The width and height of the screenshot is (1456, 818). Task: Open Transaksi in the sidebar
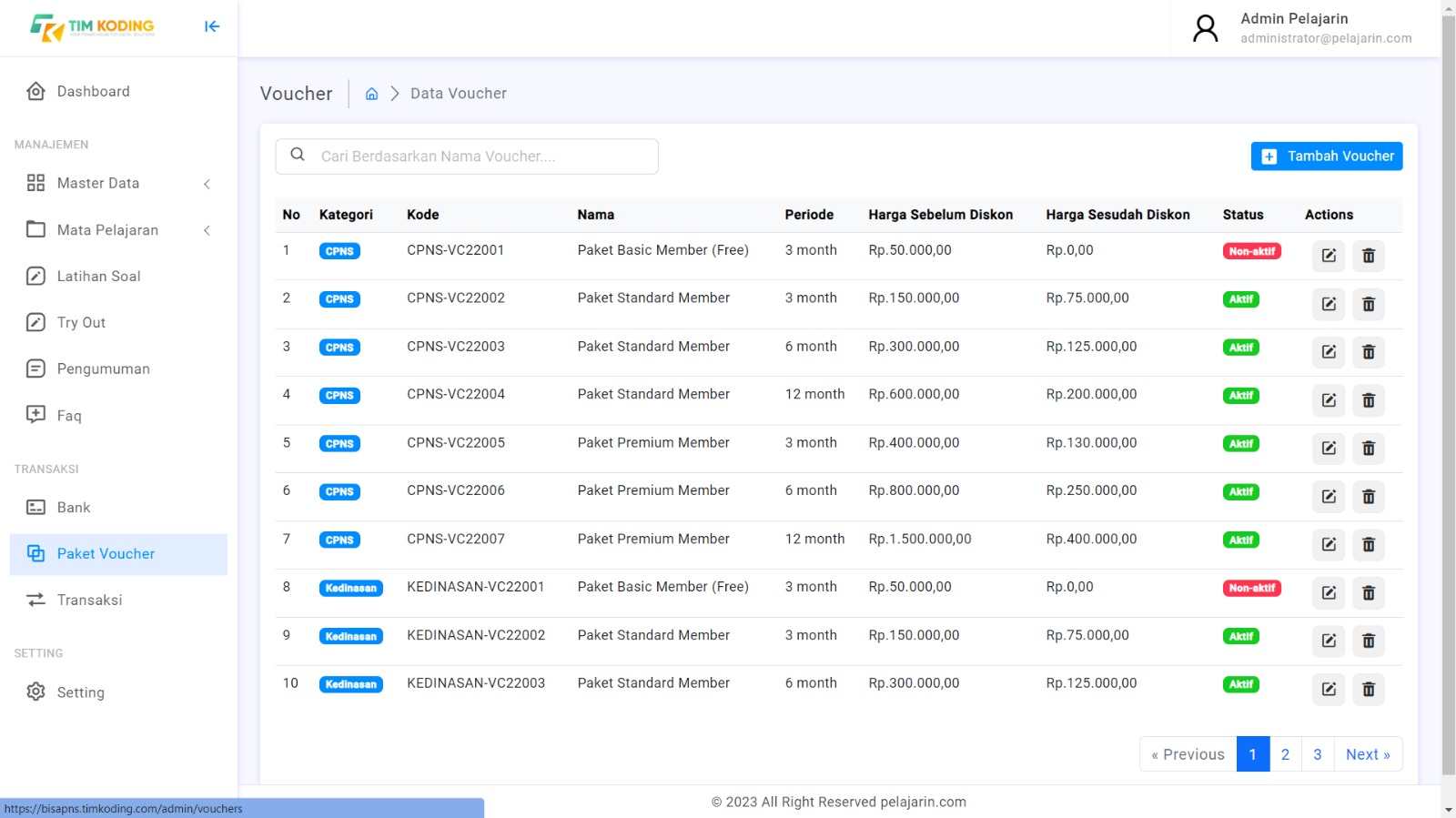pos(118,600)
